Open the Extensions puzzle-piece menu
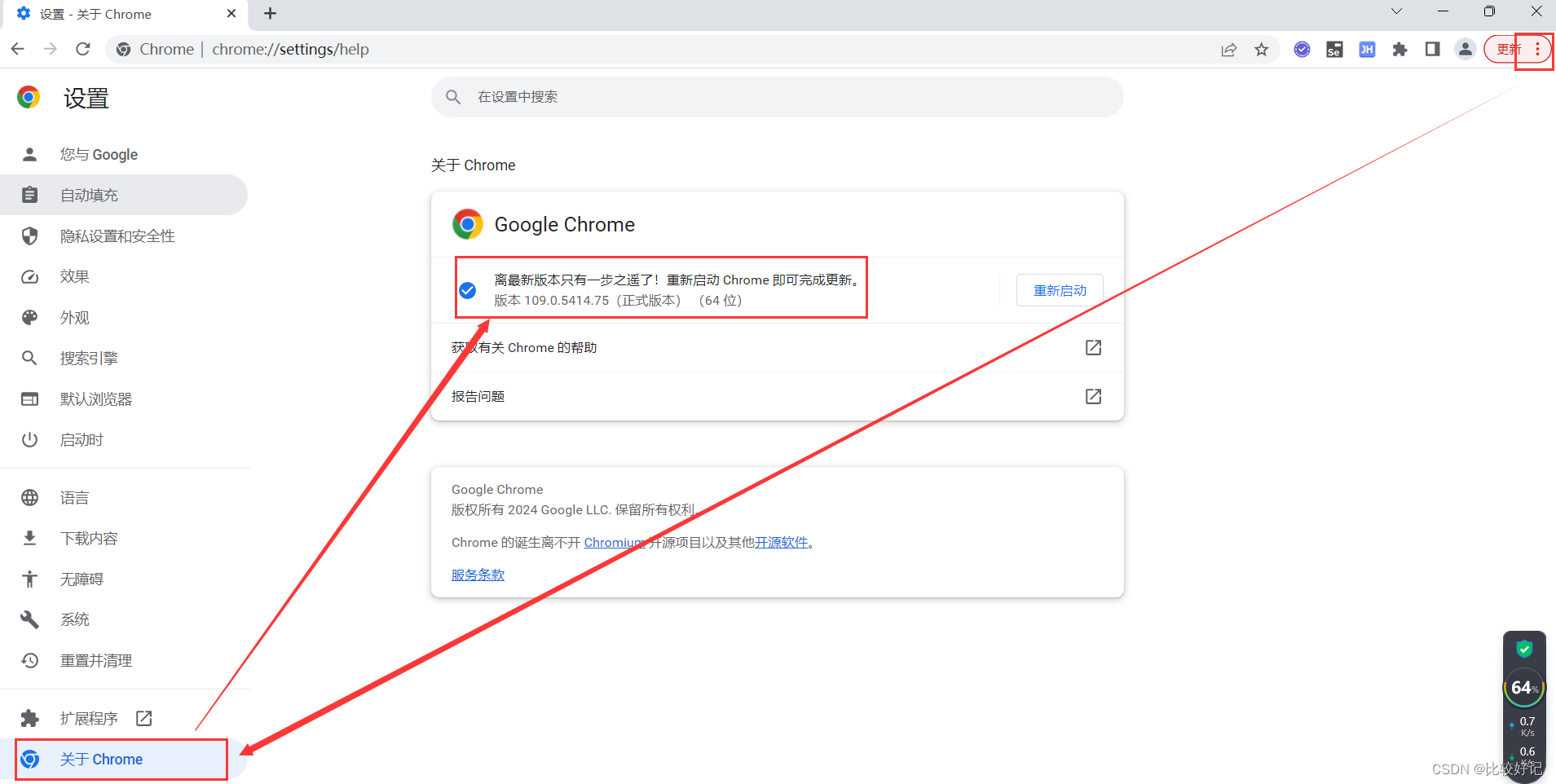The width and height of the screenshot is (1556, 784). 1400,50
